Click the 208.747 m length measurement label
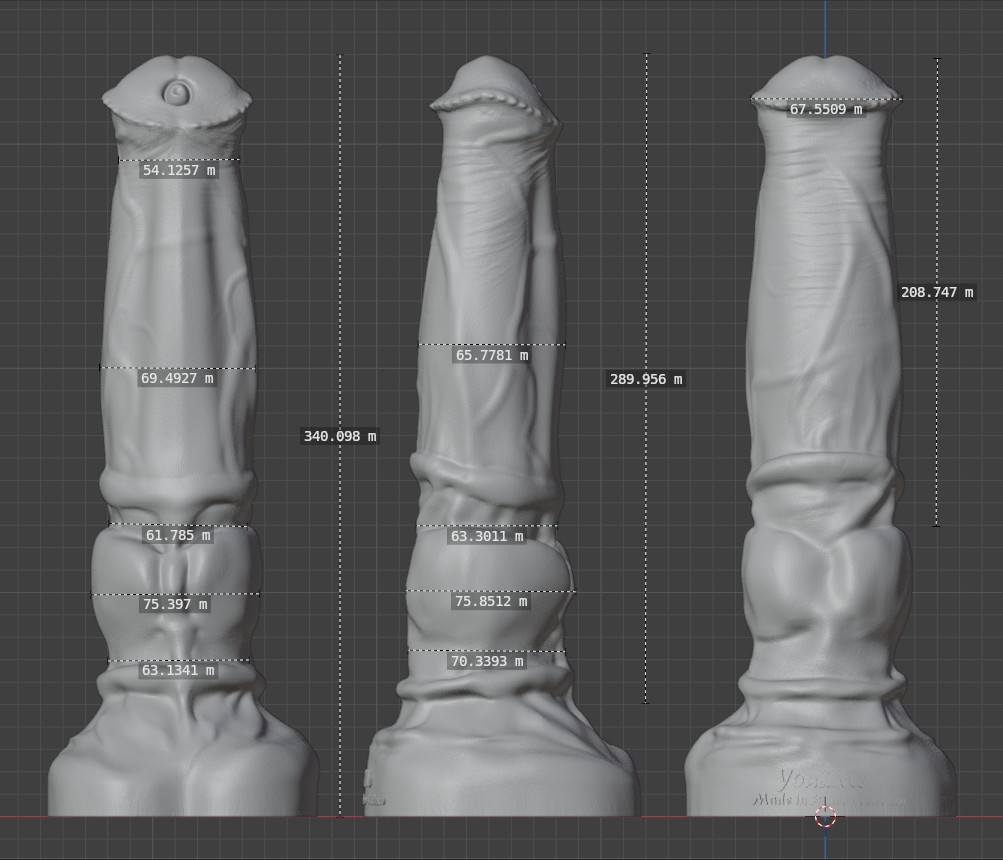This screenshot has width=1003, height=860. pos(937,293)
